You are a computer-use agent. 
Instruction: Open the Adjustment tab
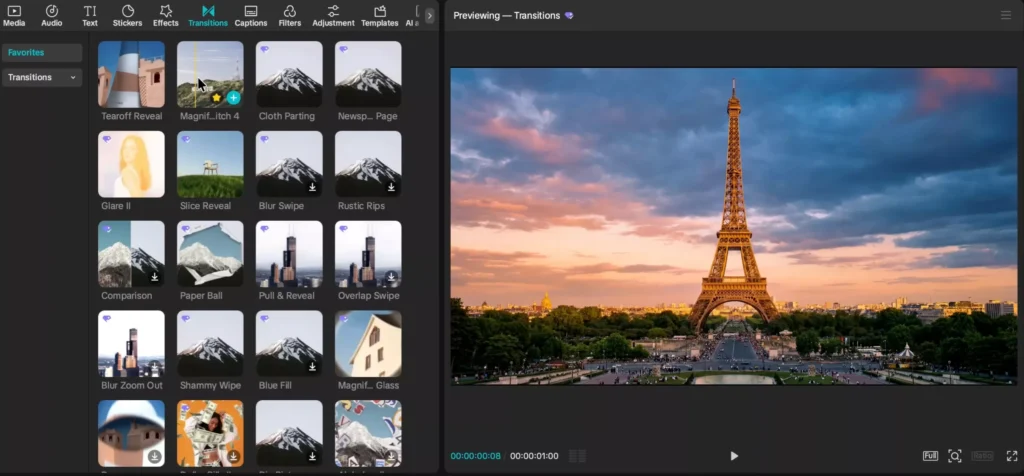click(x=333, y=16)
